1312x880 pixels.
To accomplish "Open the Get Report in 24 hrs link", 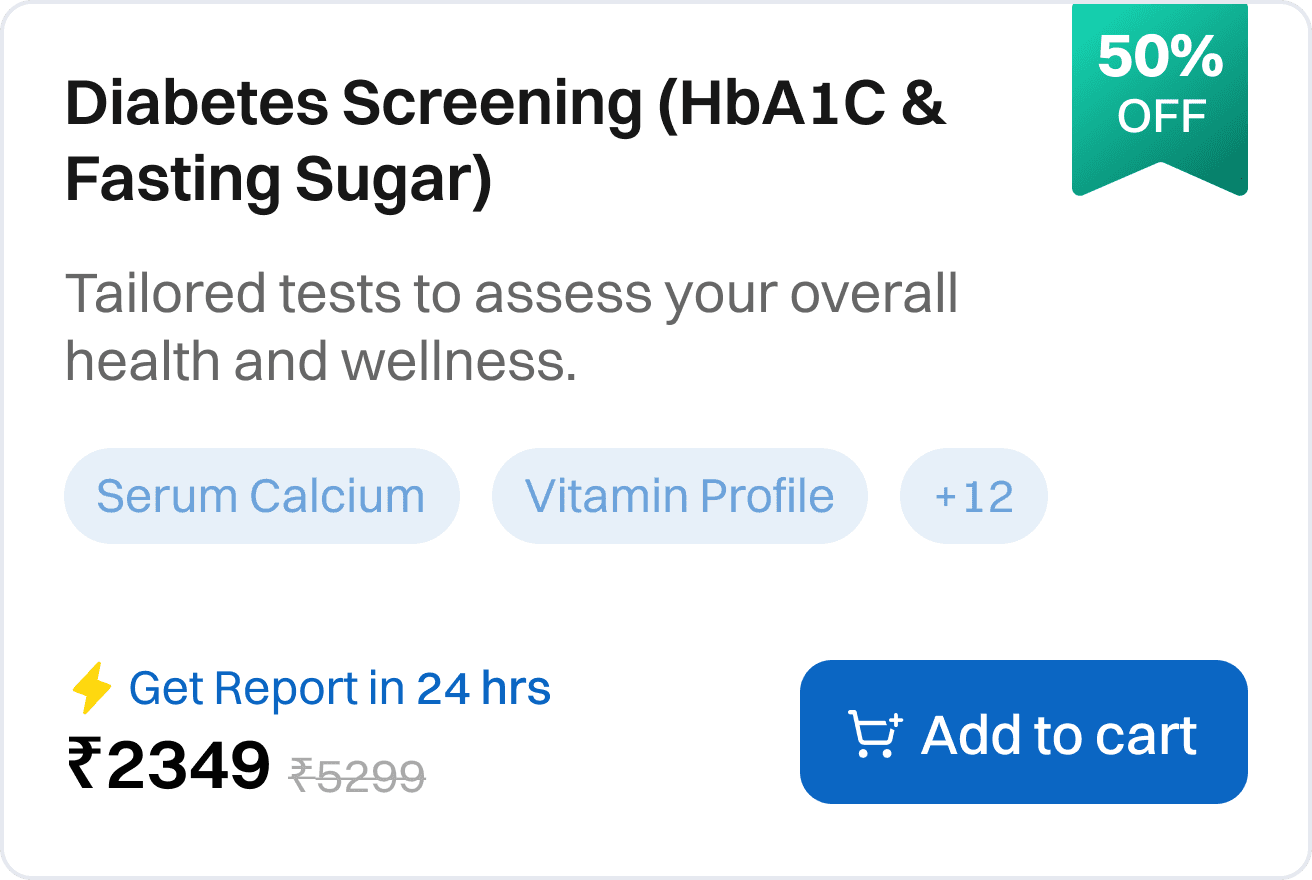I will click(340, 689).
